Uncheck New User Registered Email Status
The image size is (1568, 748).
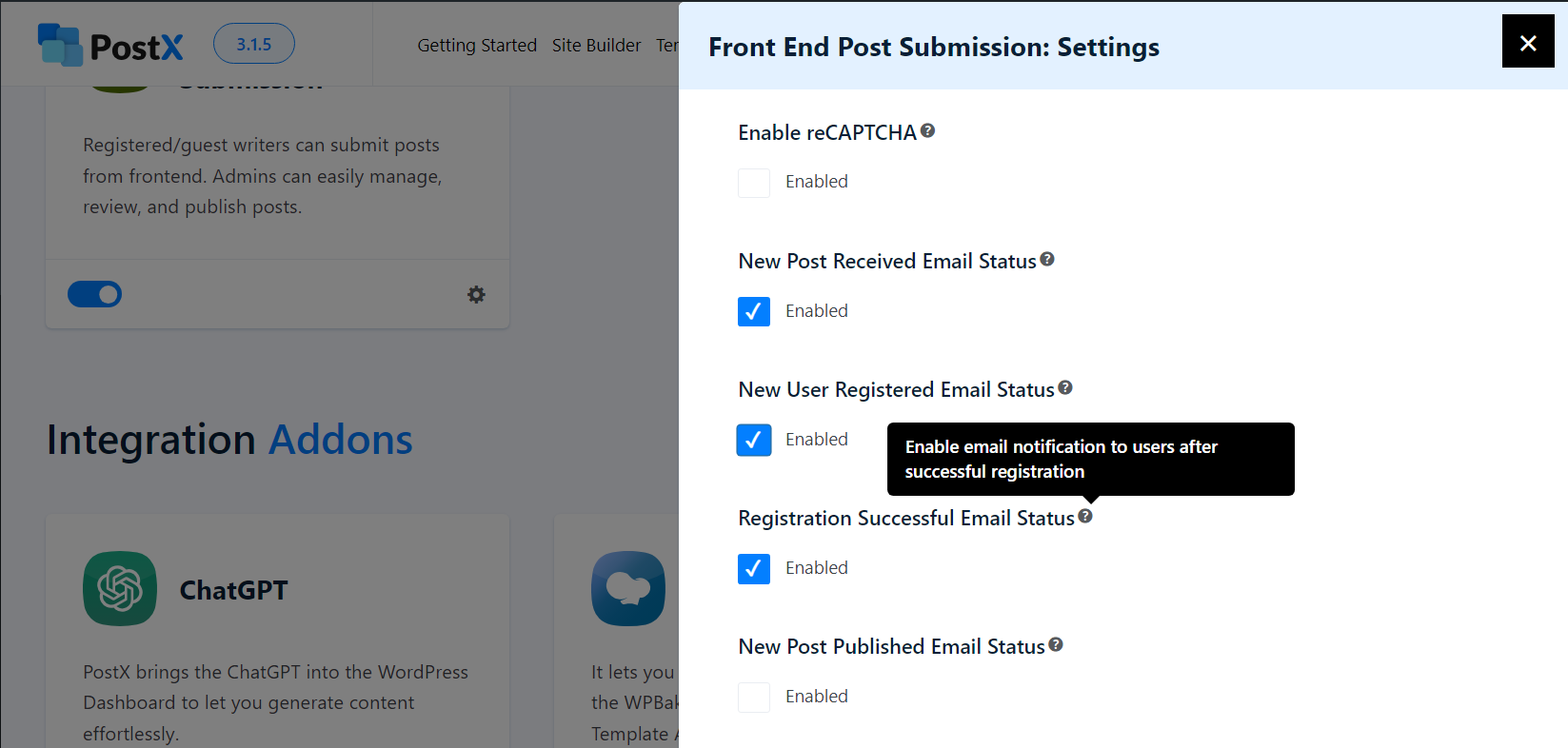pyautogui.click(x=753, y=440)
